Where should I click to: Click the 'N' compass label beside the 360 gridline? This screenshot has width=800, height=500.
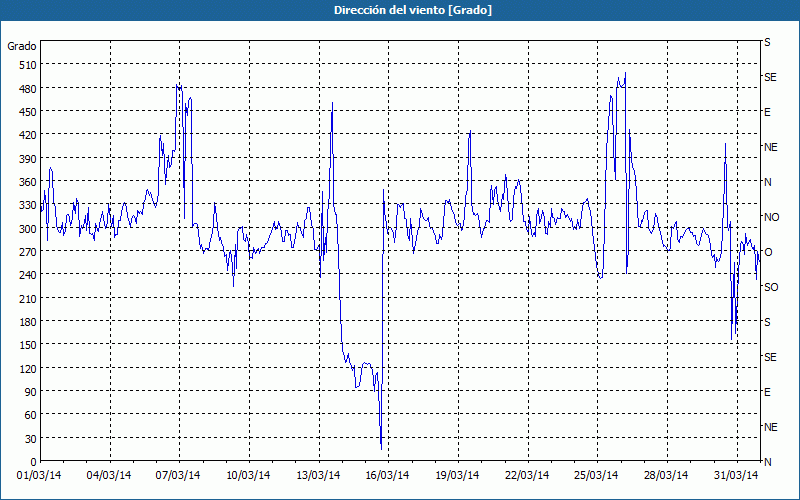pyautogui.click(x=768, y=182)
